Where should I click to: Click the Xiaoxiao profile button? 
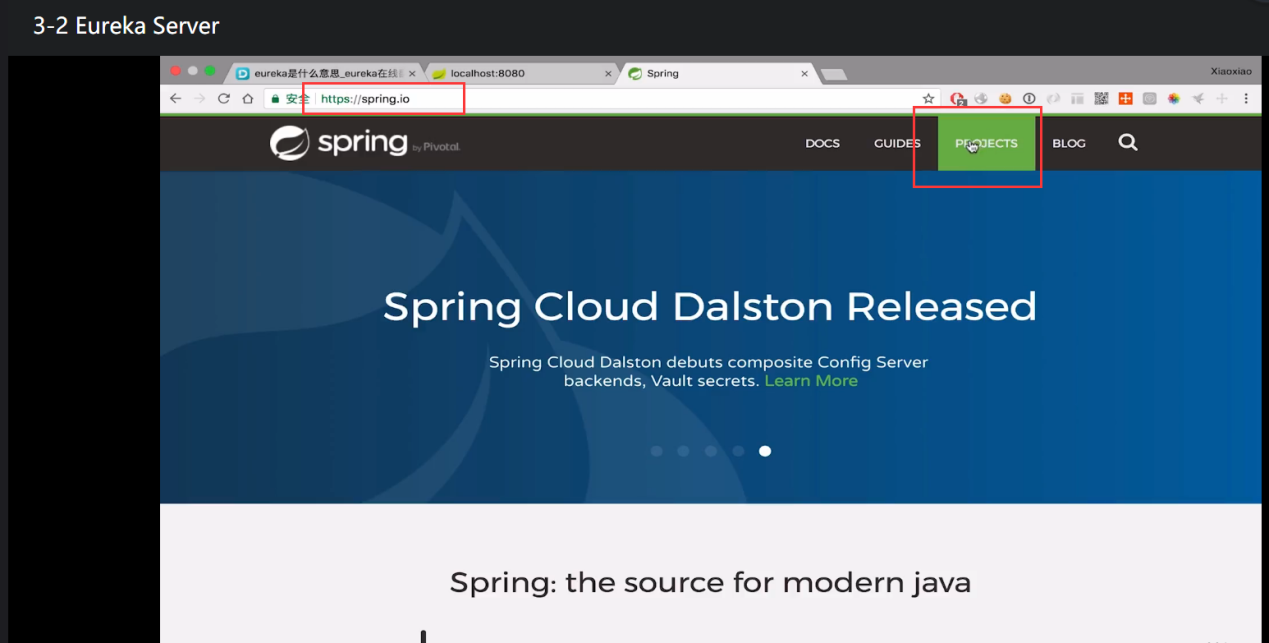[x=1231, y=72]
